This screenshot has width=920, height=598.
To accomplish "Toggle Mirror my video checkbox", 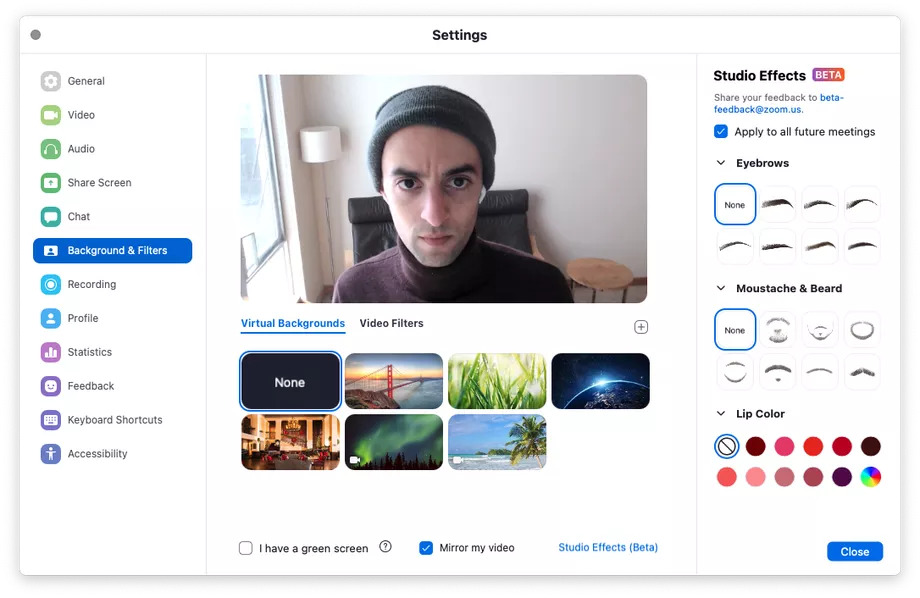I will click(x=426, y=548).
